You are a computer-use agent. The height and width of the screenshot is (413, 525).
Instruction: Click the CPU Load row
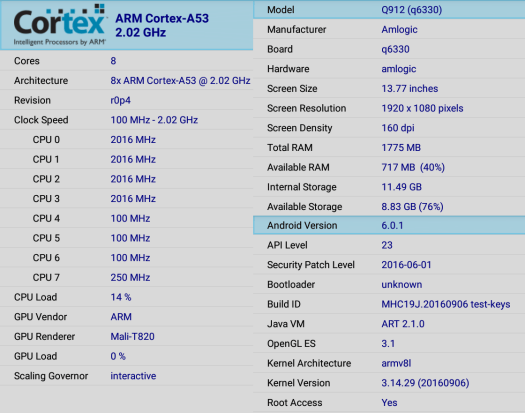coord(127,297)
